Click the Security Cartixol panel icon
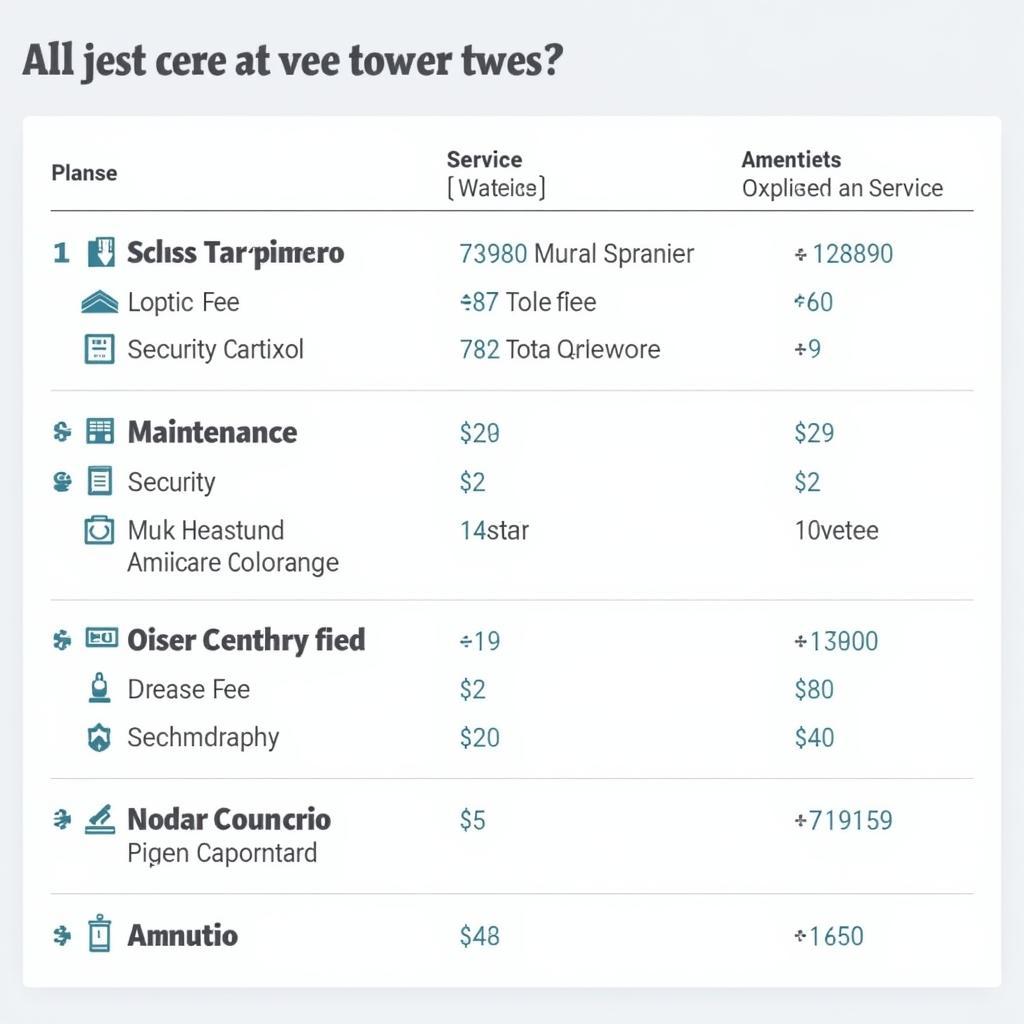This screenshot has width=1024, height=1024. [x=99, y=349]
